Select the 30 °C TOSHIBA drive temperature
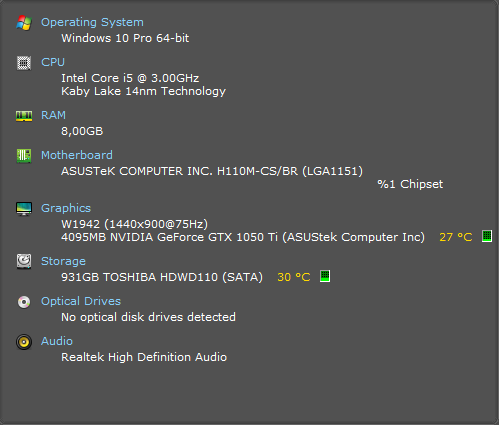The width and height of the screenshot is (499, 425). tap(294, 277)
